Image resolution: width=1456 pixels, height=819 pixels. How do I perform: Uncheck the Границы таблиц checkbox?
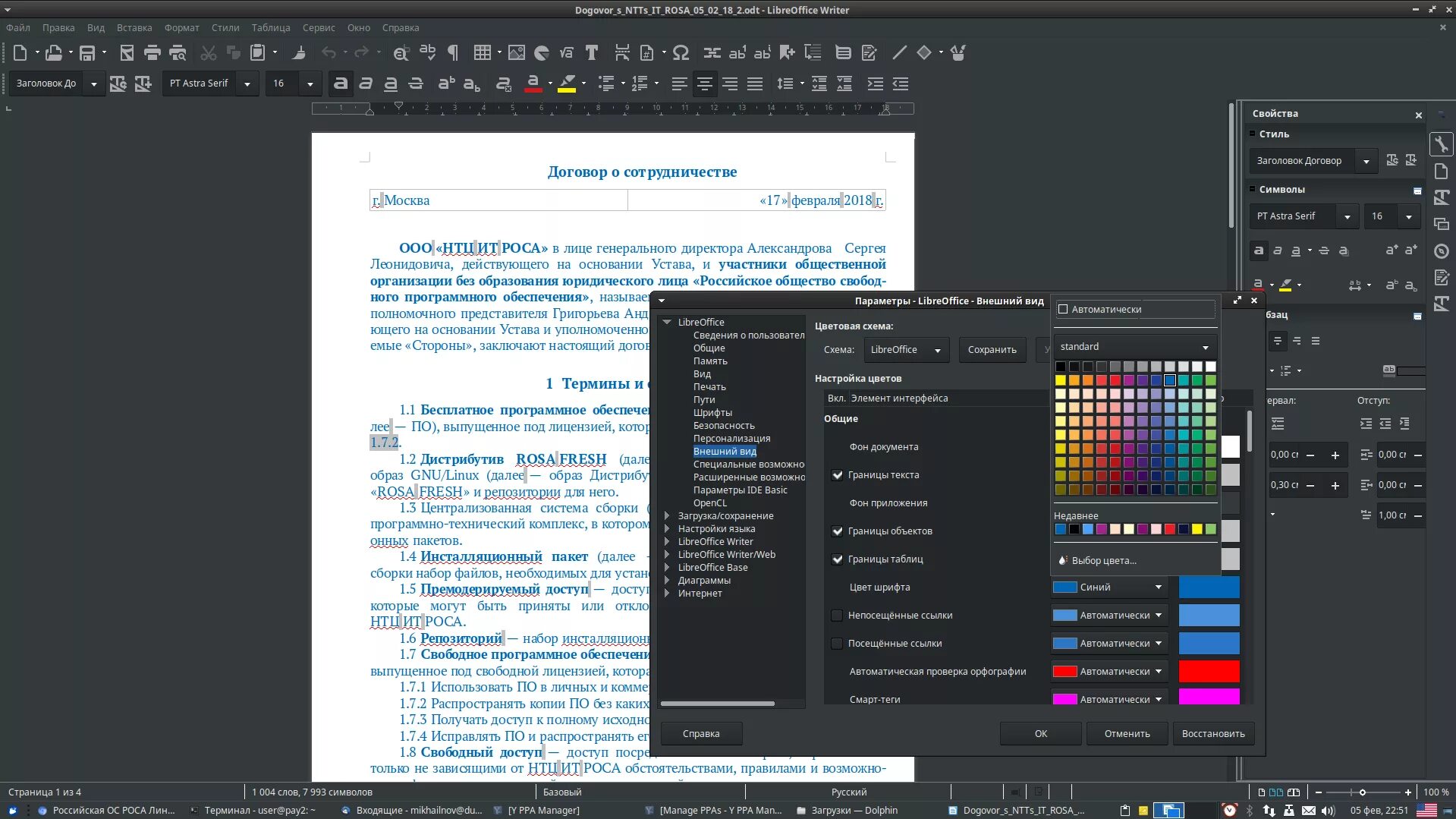837,559
